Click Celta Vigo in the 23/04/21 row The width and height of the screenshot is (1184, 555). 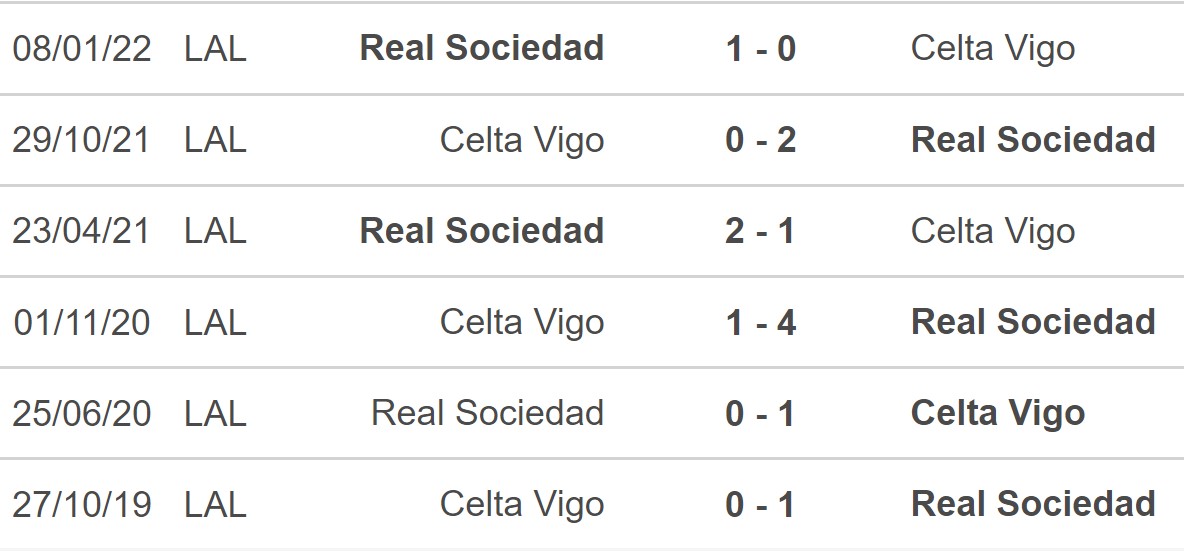click(993, 231)
